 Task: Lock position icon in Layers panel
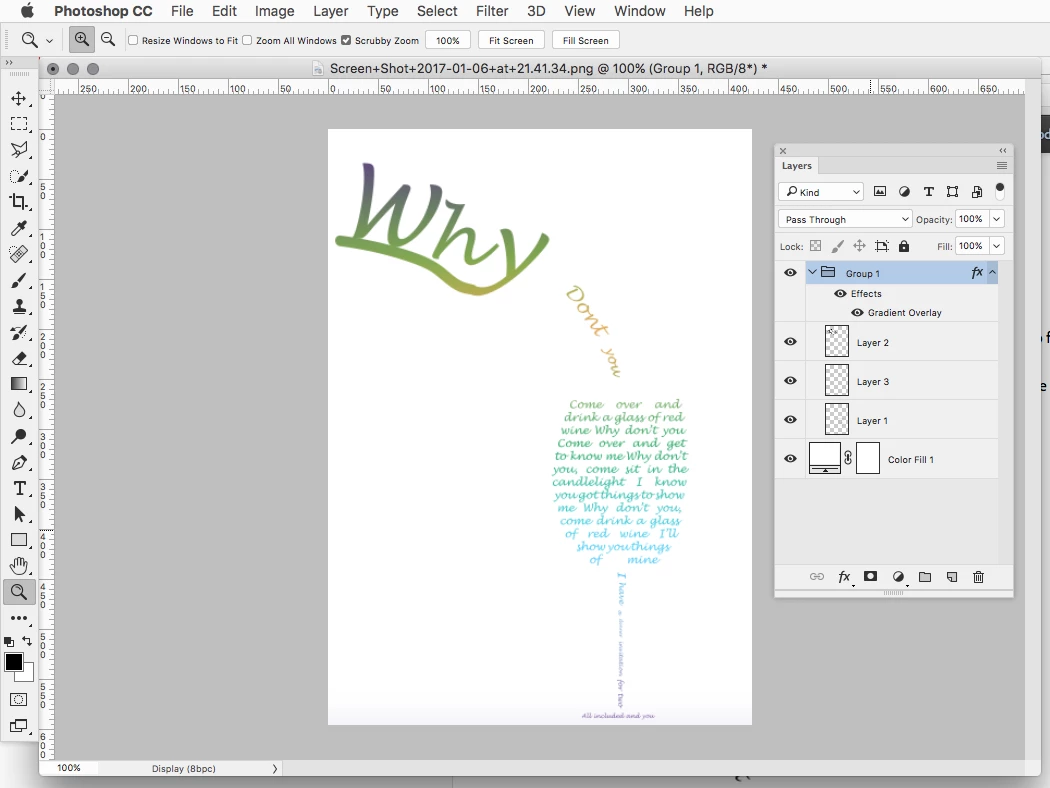pyautogui.click(x=859, y=246)
